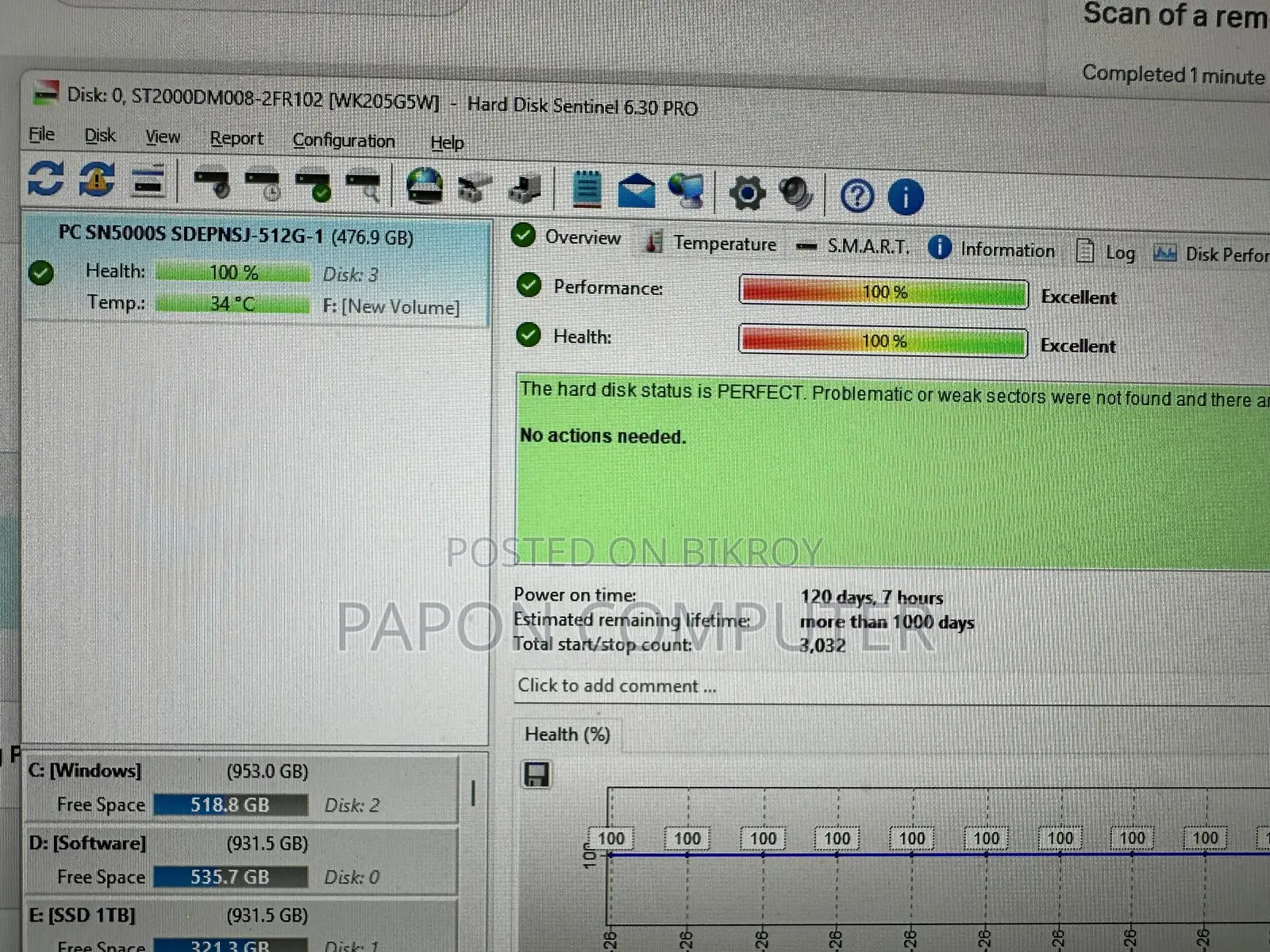Click the refresh icon with the warning sign

[96, 179]
